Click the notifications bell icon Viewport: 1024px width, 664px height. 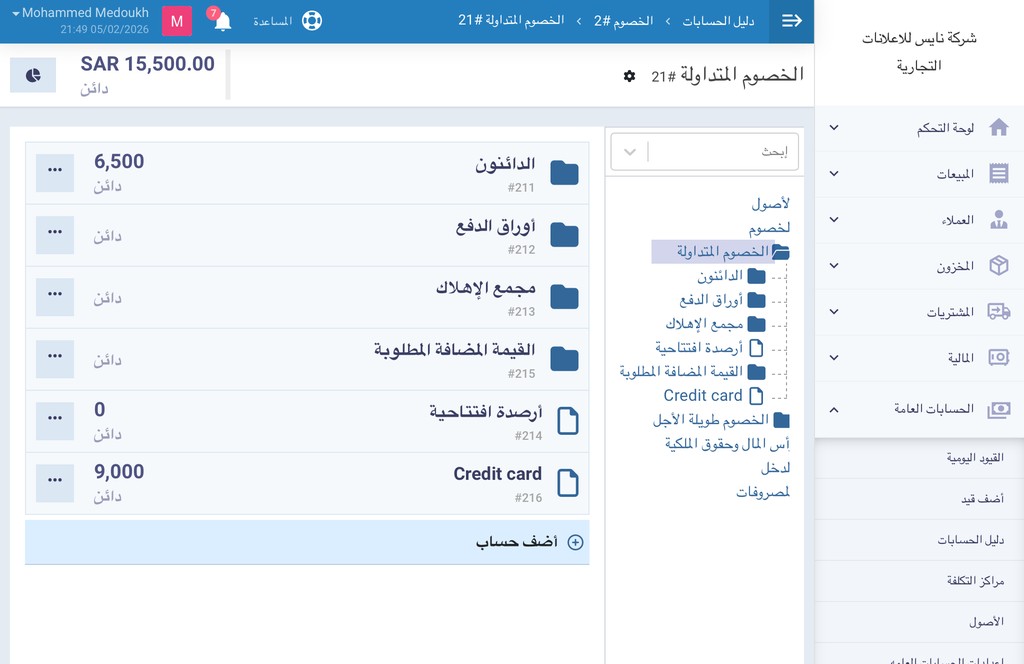point(222,21)
